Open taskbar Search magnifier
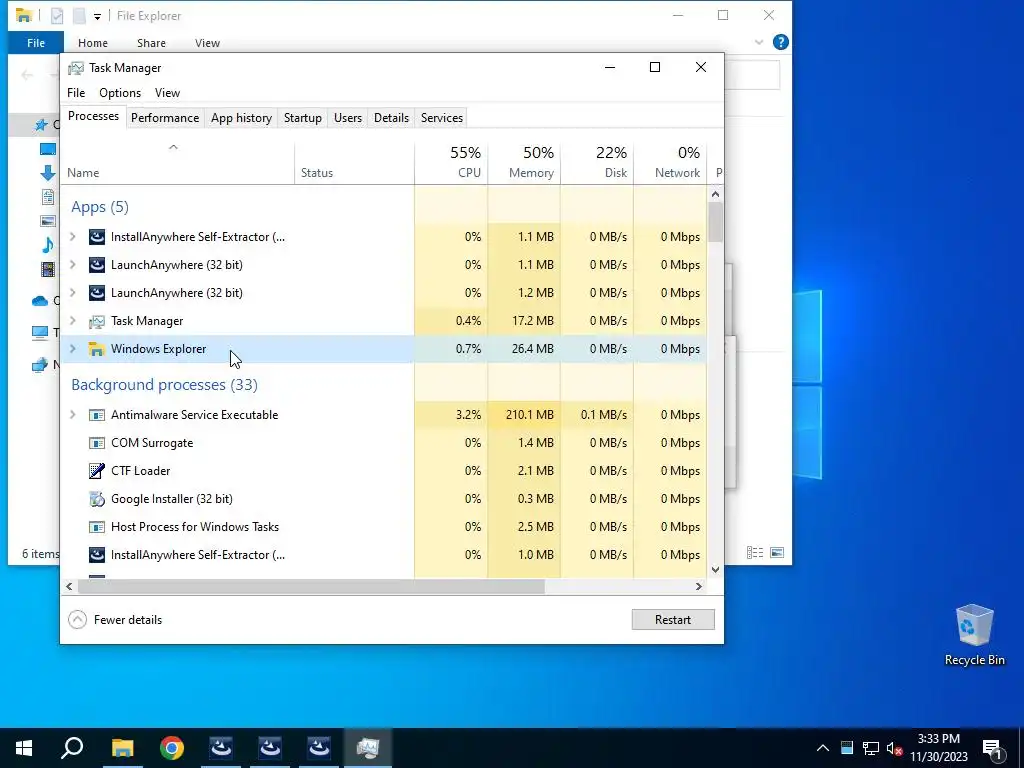The image size is (1024, 768). (72, 748)
